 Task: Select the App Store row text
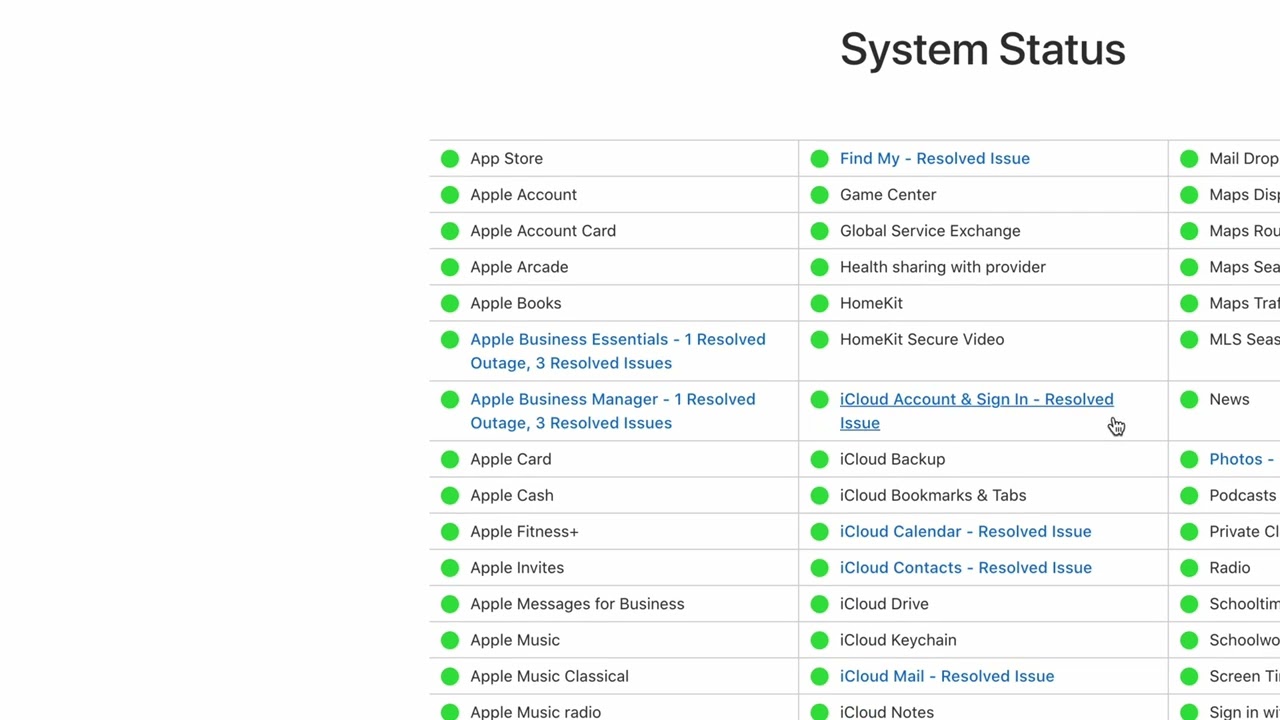point(507,158)
